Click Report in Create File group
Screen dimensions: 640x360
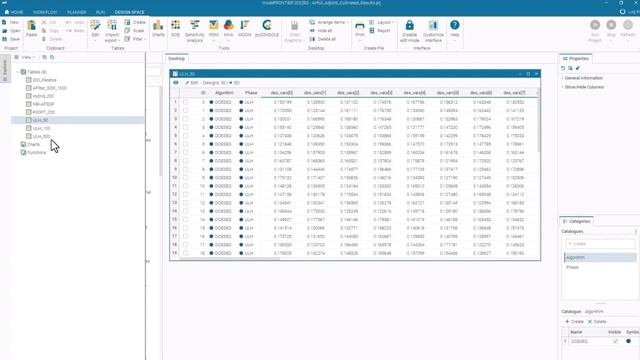click(380, 31)
